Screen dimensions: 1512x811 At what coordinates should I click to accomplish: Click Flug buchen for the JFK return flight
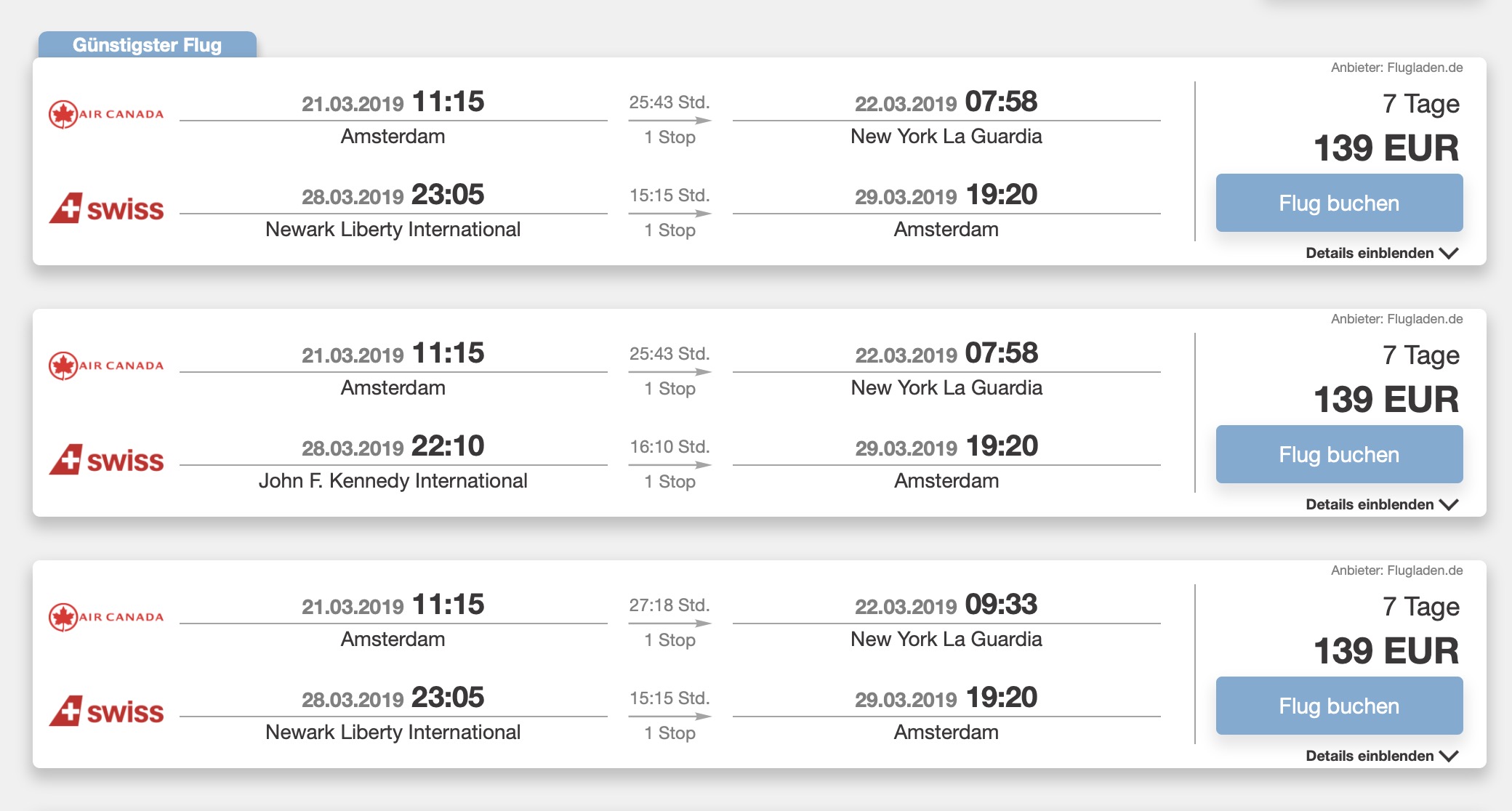pyautogui.click(x=1339, y=454)
